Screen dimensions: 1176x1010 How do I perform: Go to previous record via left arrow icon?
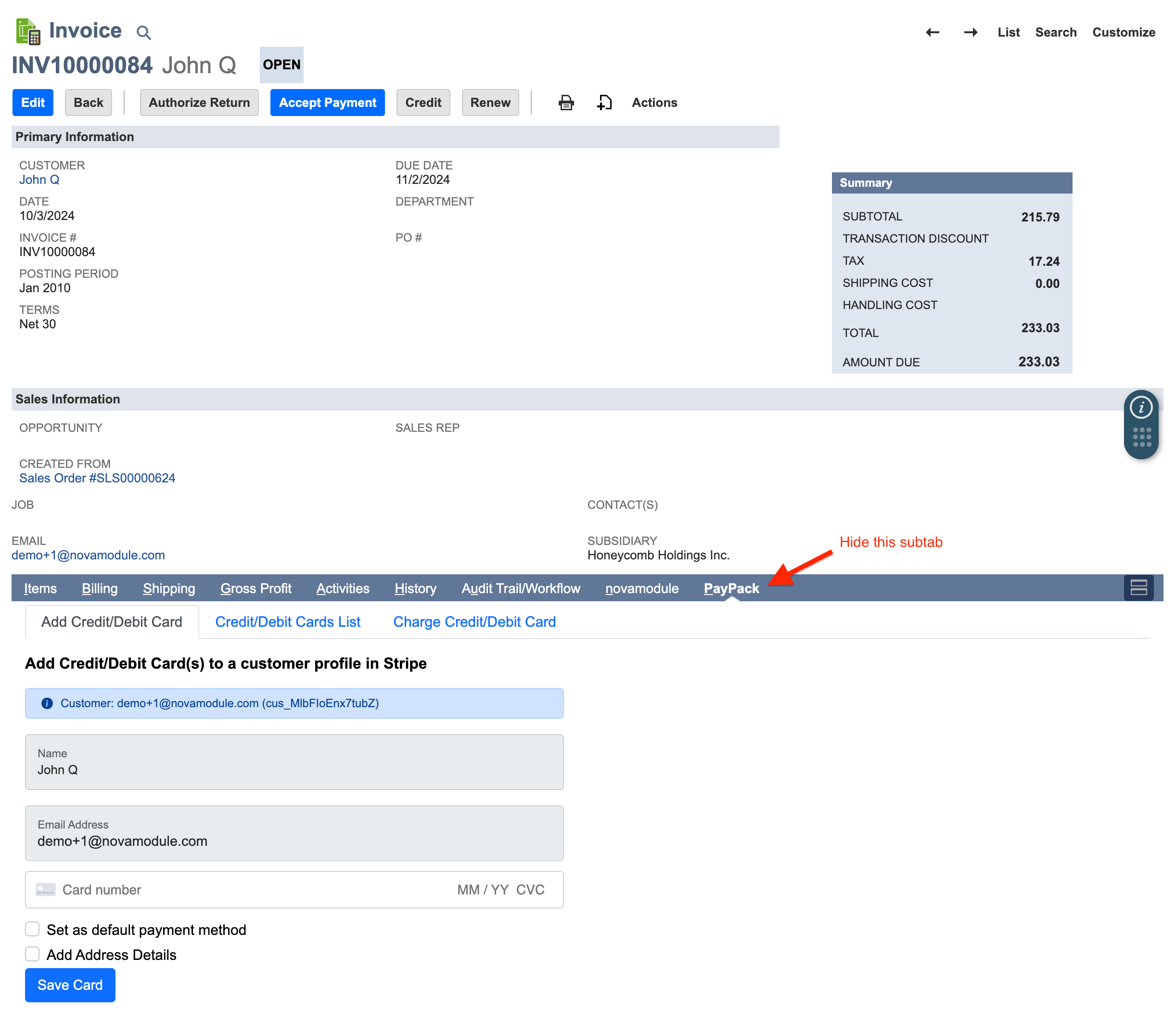pyautogui.click(x=932, y=32)
